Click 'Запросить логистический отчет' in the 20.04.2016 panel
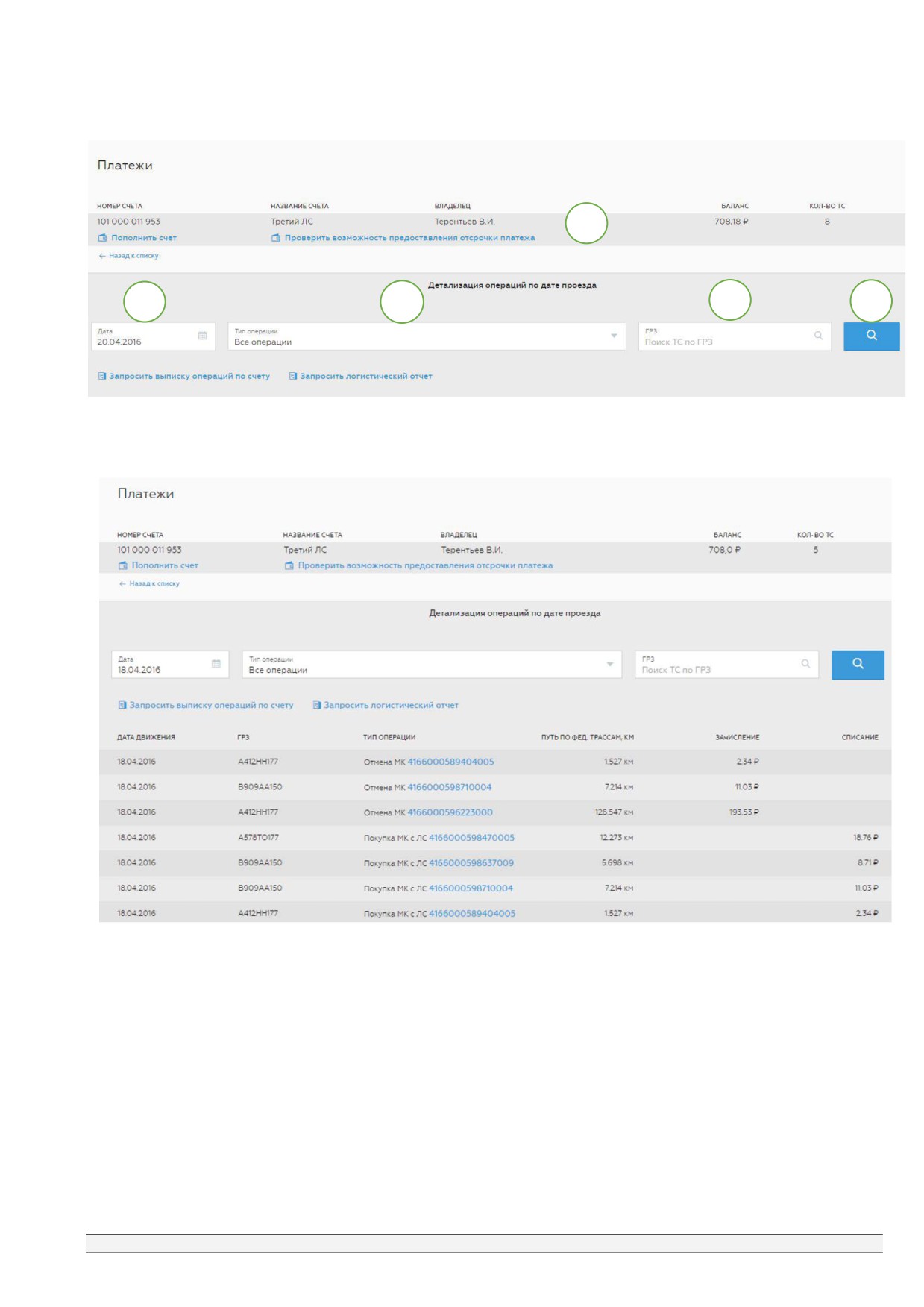Screen dimensions: 924x1307 [x=366, y=376]
